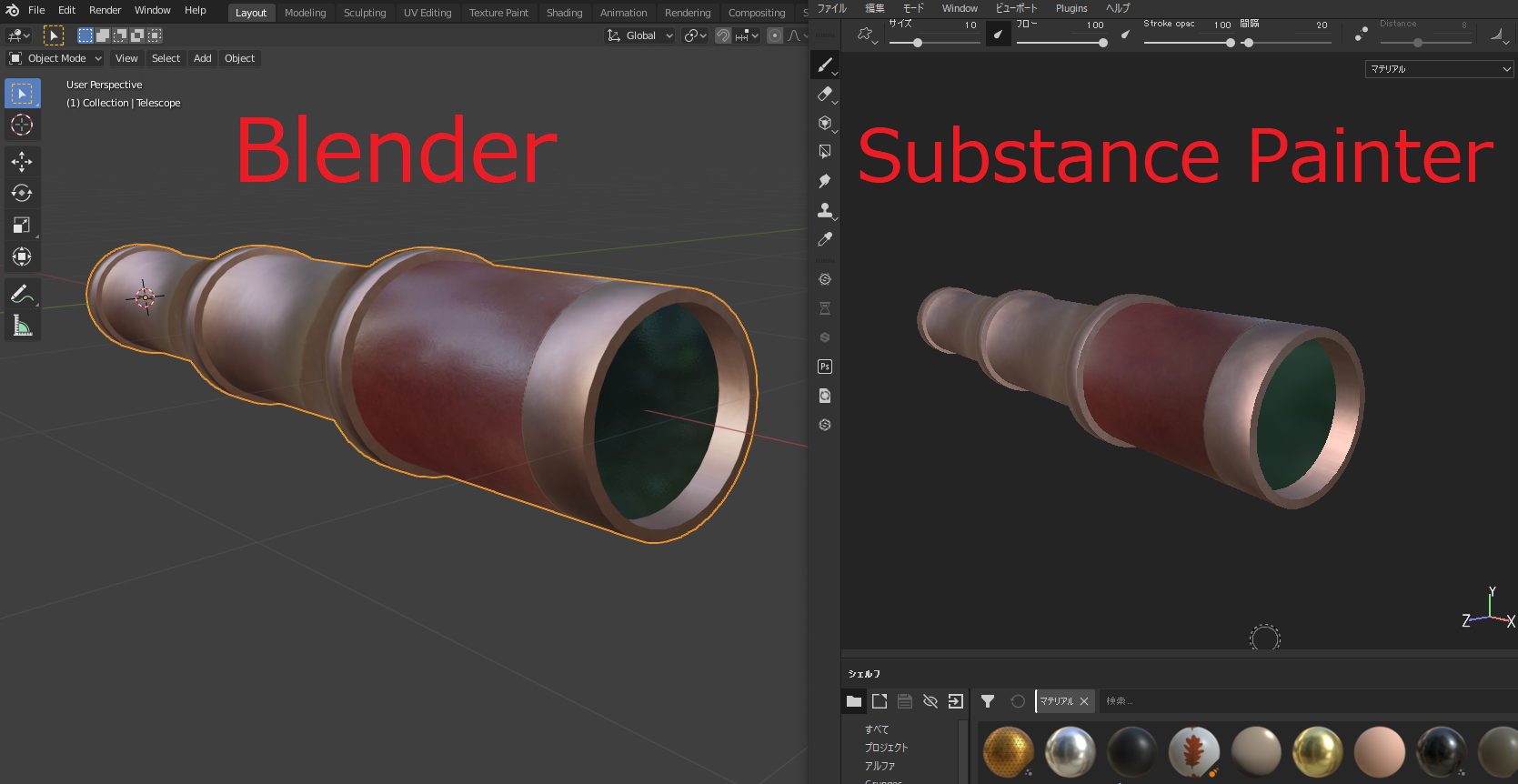
Task: Toggle Blender proportional editing
Action: (775, 35)
